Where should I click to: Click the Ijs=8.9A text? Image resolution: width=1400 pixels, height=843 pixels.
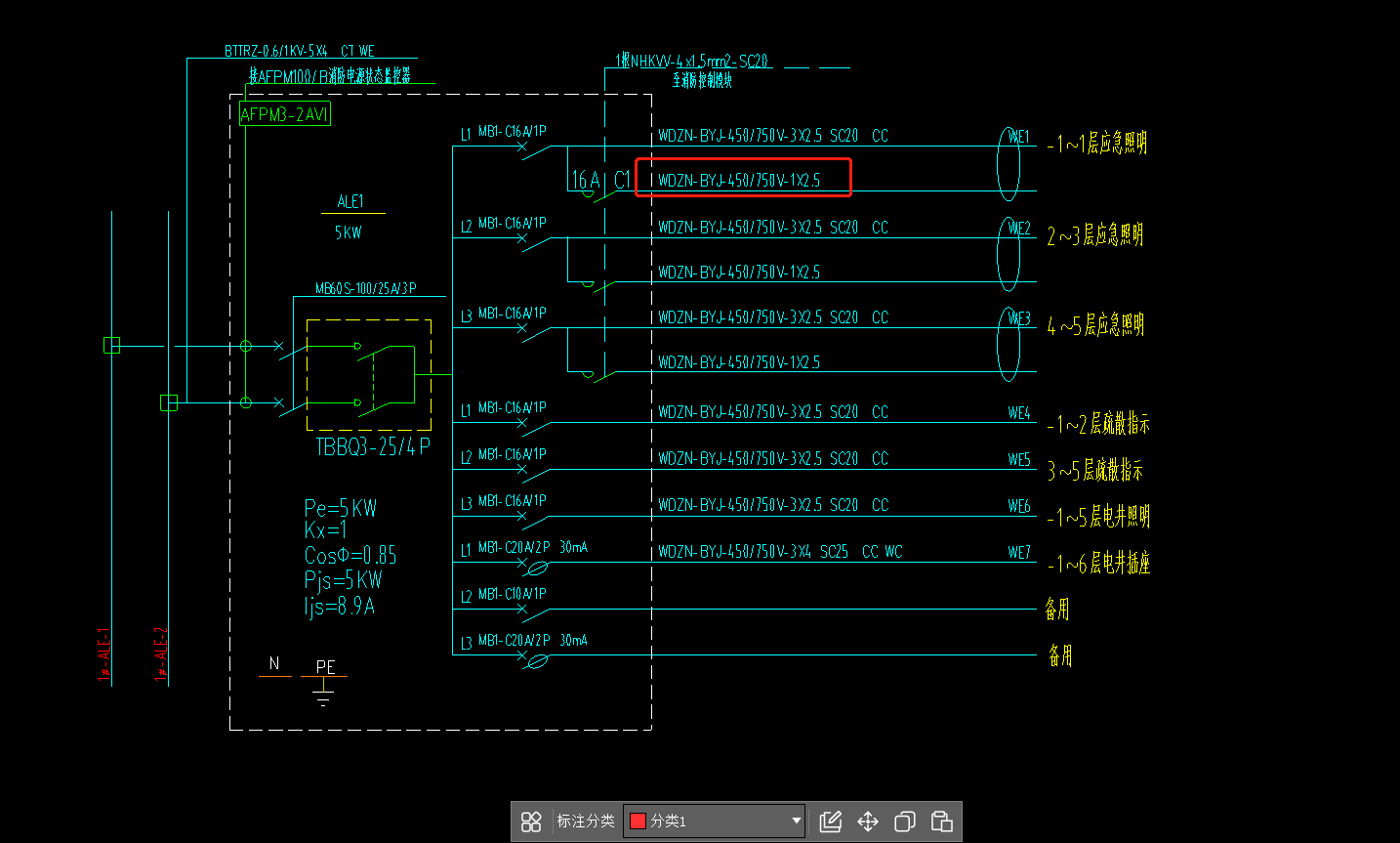340,606
